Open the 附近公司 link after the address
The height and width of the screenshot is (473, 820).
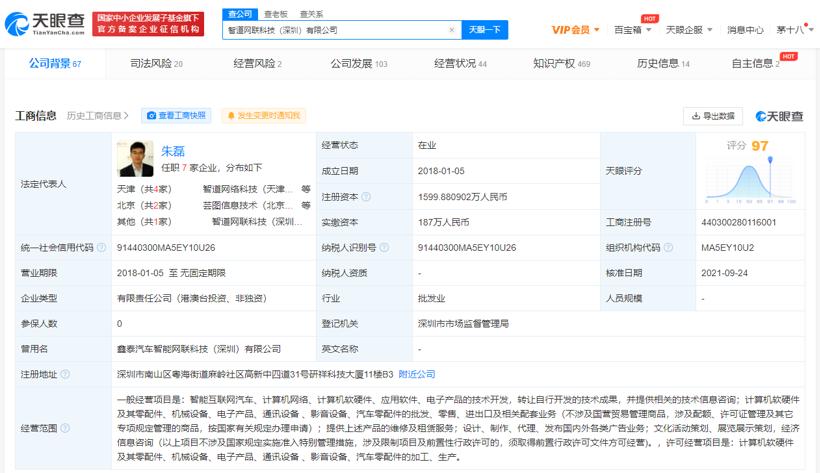[416, 375]
